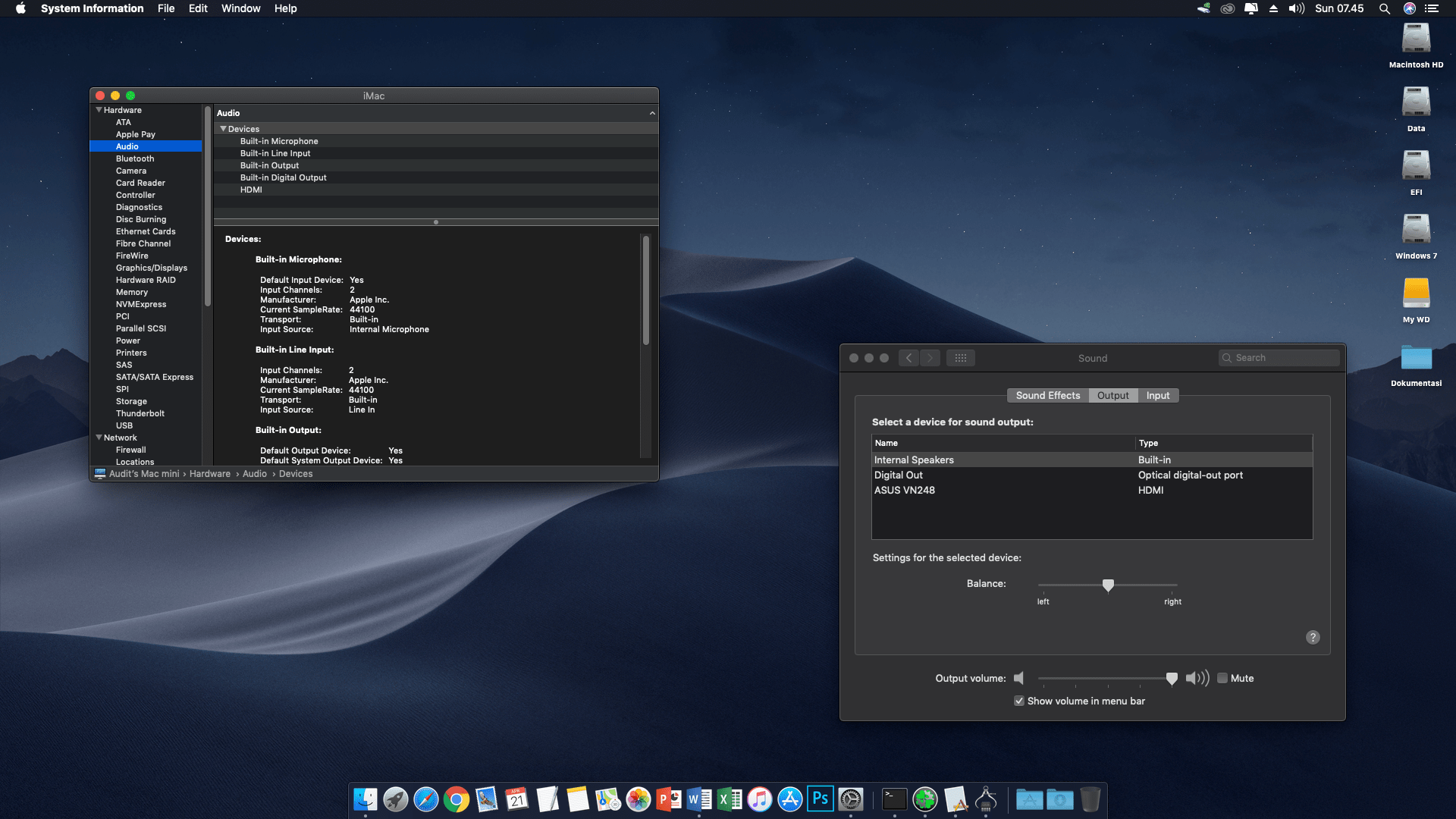This screenshot has height=819, width=1456.
Task: Open volume icon in menu bar
Action: click(1297, 8)
